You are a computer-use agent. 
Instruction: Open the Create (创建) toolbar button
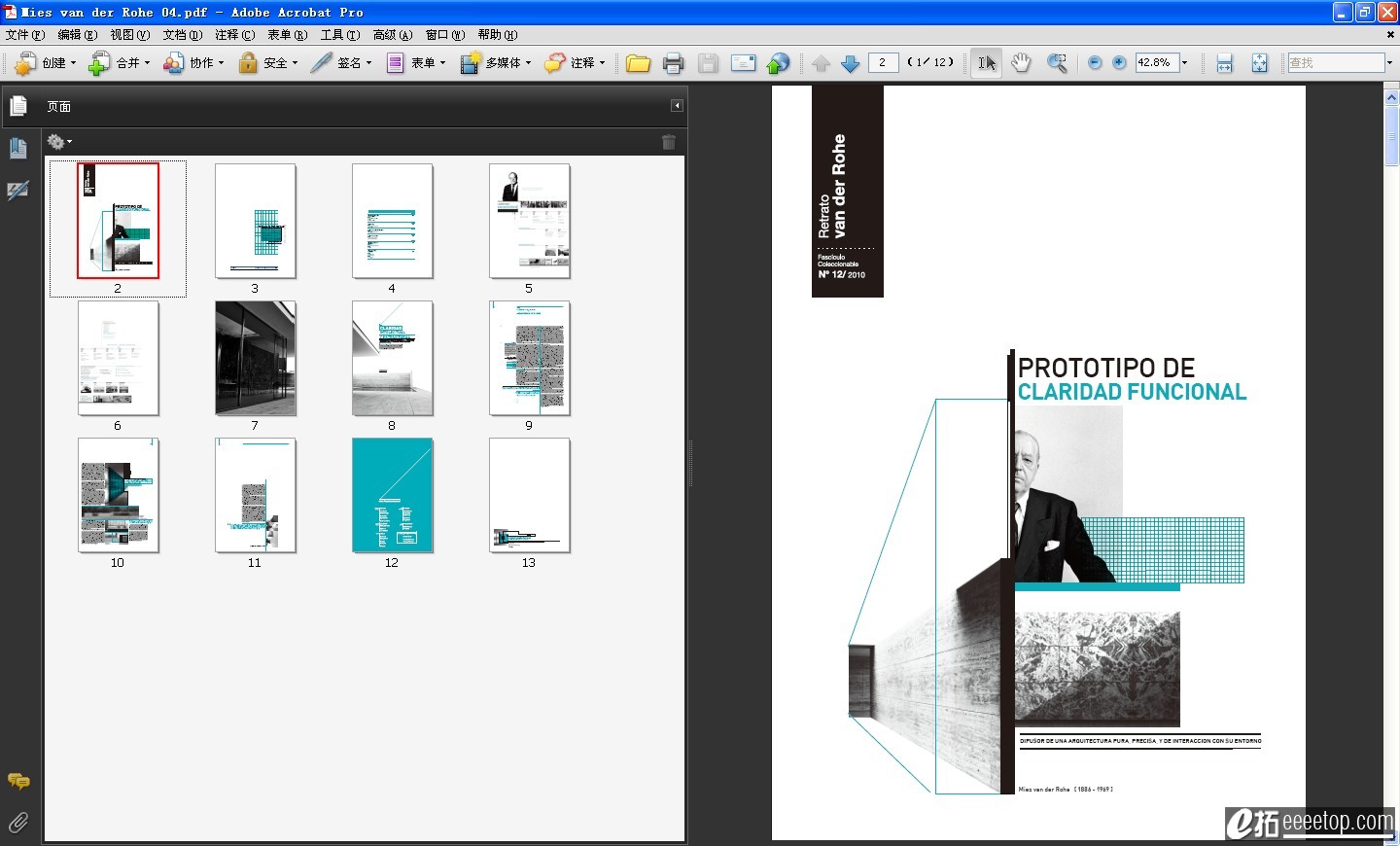click(45, 62)
